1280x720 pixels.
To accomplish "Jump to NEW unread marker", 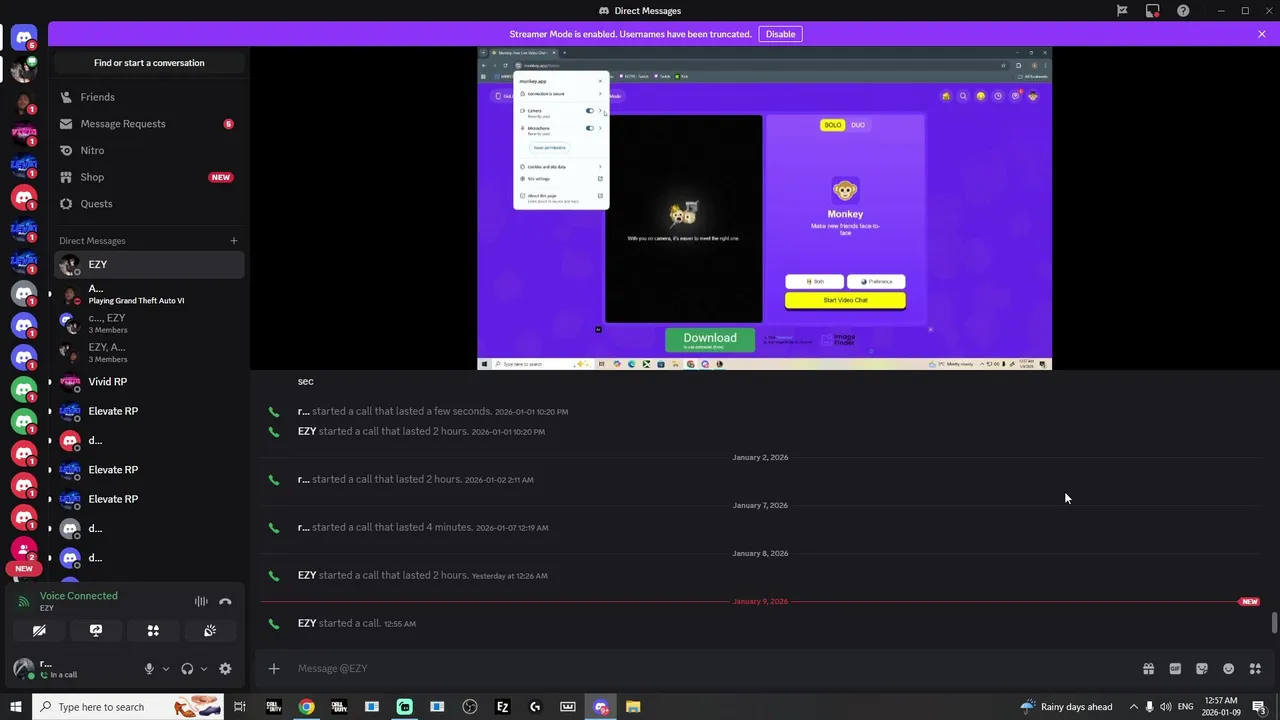I will click(1249, 602).
